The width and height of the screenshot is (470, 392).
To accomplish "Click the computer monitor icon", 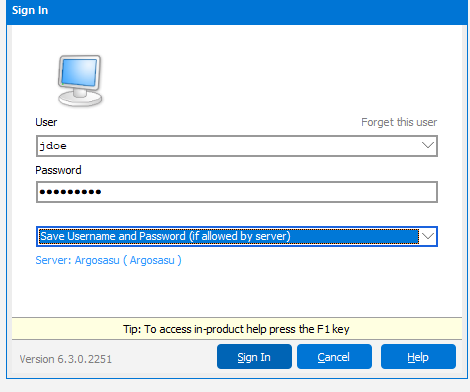I will click(80, 81).
